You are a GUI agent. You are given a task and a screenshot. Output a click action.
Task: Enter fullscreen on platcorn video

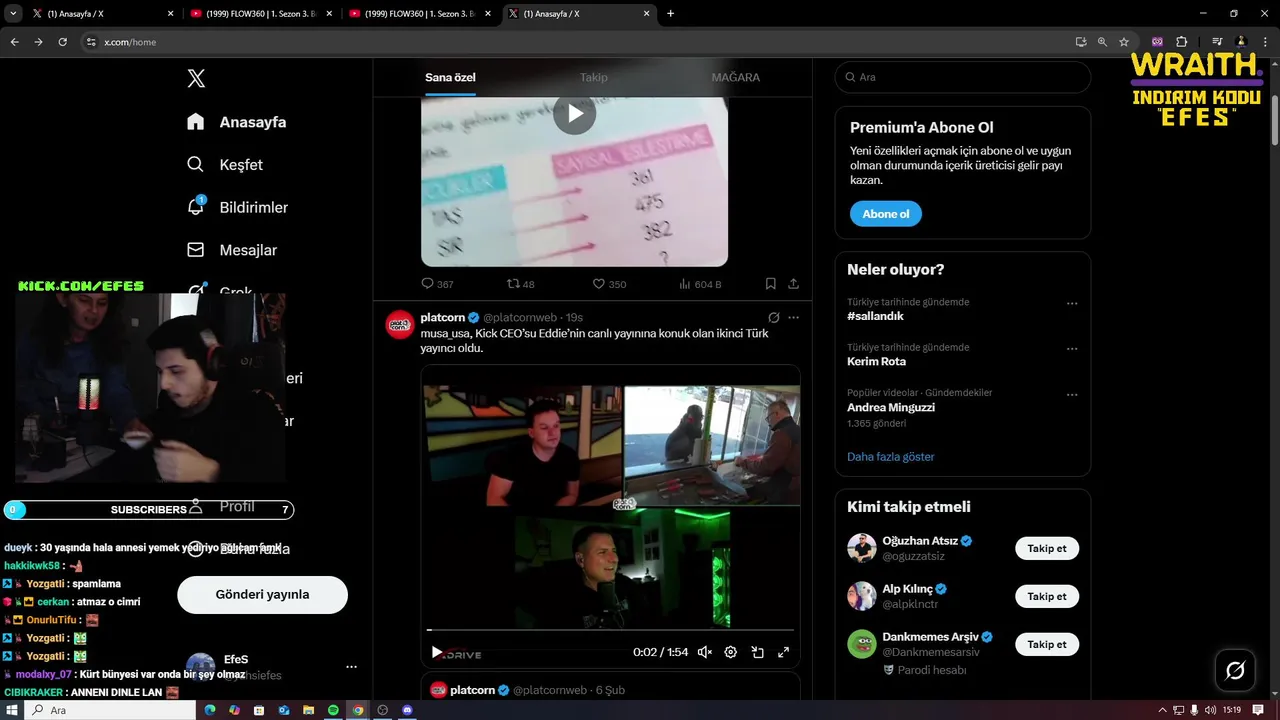783,652
